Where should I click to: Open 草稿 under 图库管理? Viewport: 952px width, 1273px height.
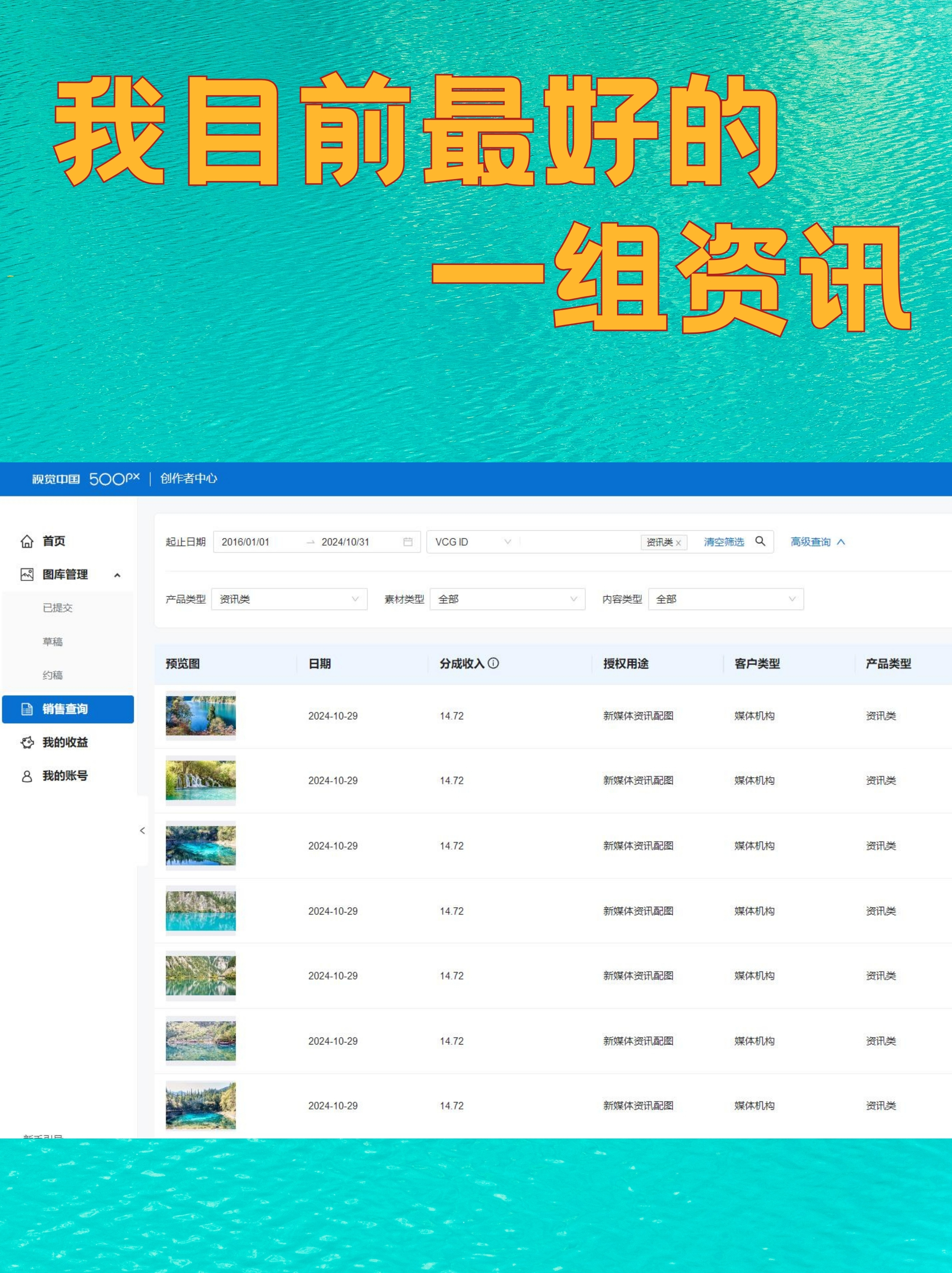53,642
